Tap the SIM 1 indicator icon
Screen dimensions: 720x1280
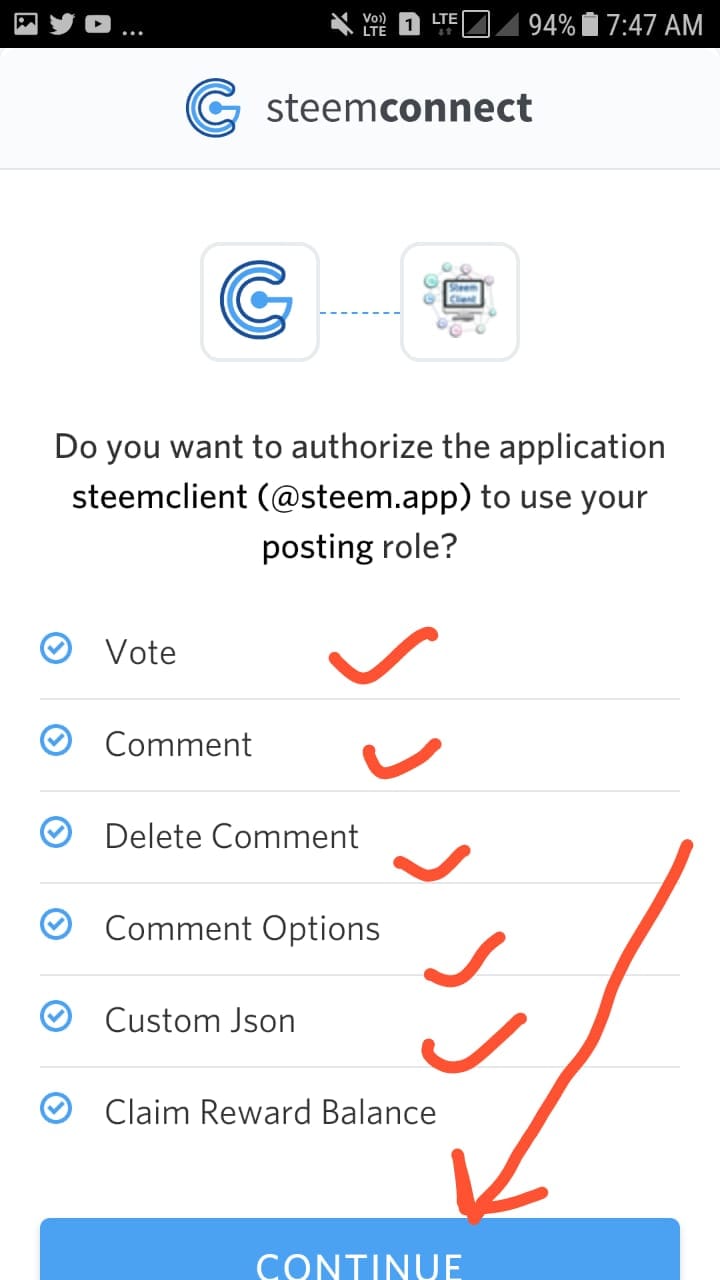click(x=409, y=24)
